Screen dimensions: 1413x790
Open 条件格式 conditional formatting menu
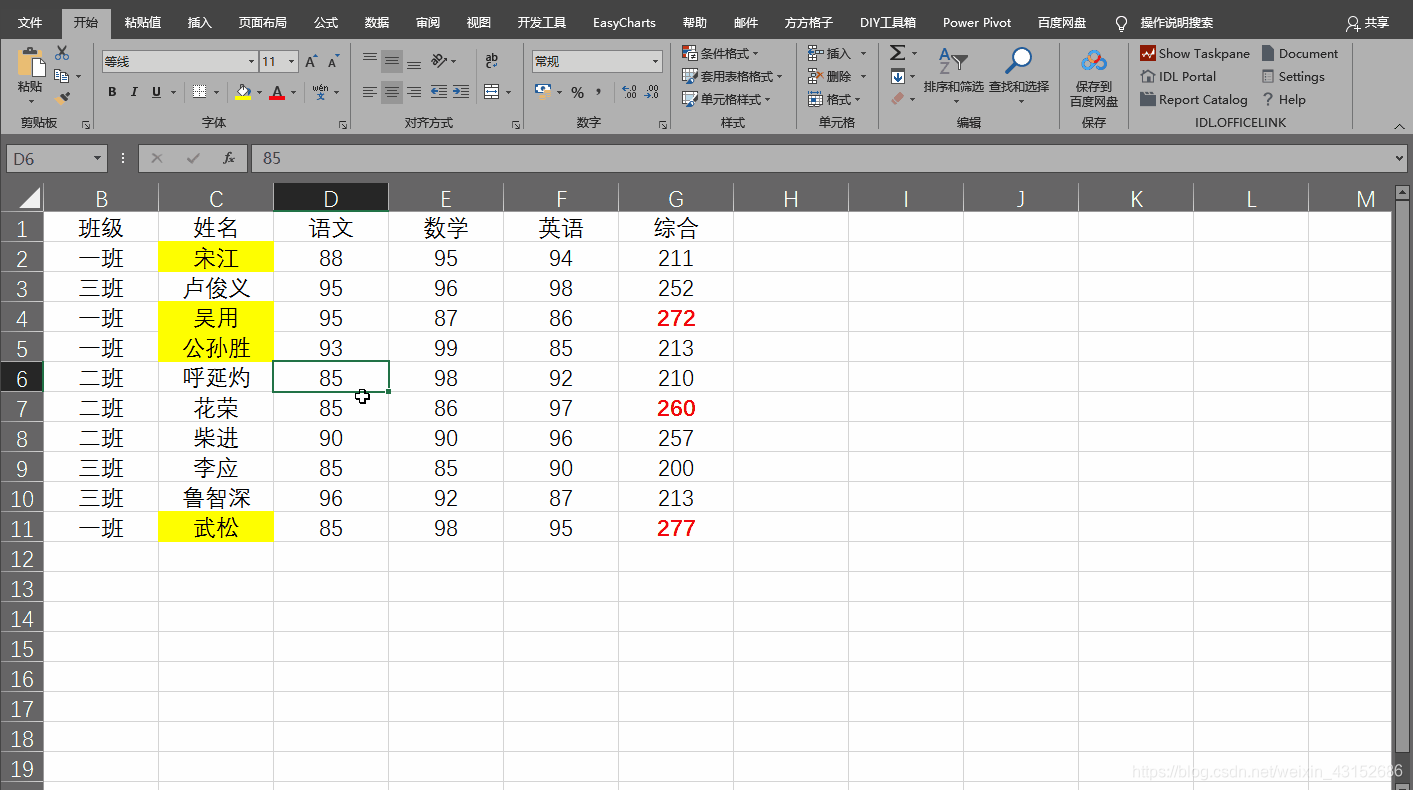pos(721,53)
